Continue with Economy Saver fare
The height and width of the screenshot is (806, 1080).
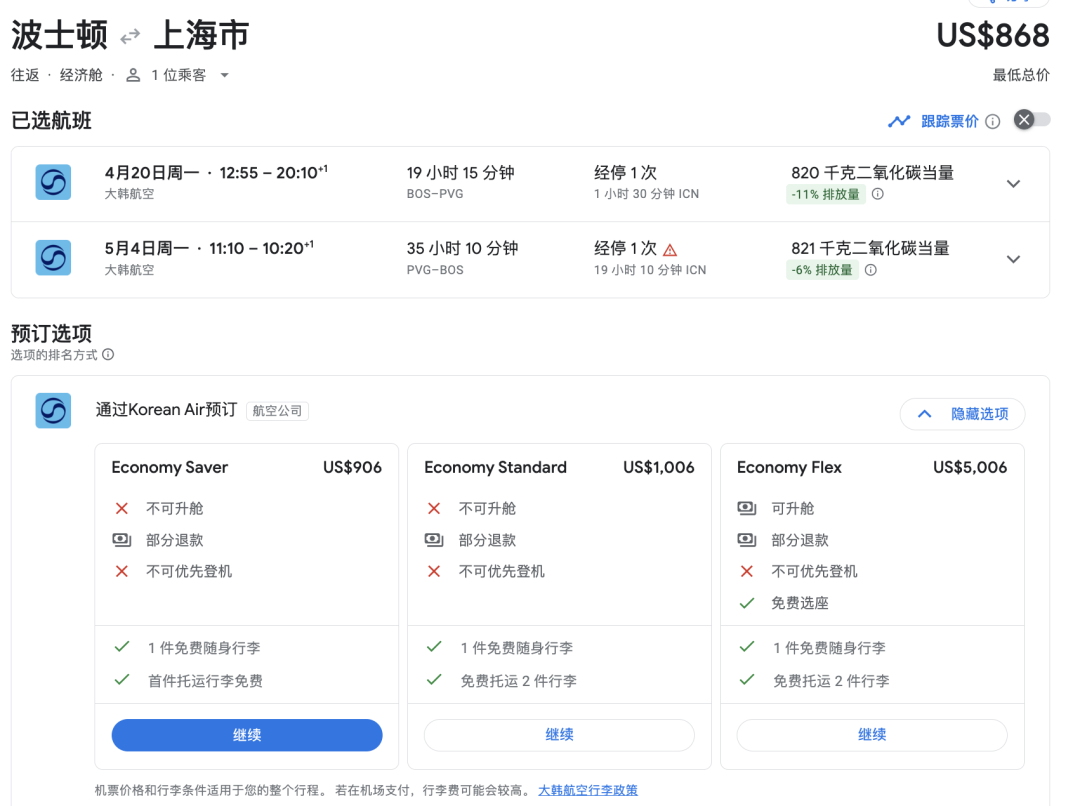tap(247, 735)
